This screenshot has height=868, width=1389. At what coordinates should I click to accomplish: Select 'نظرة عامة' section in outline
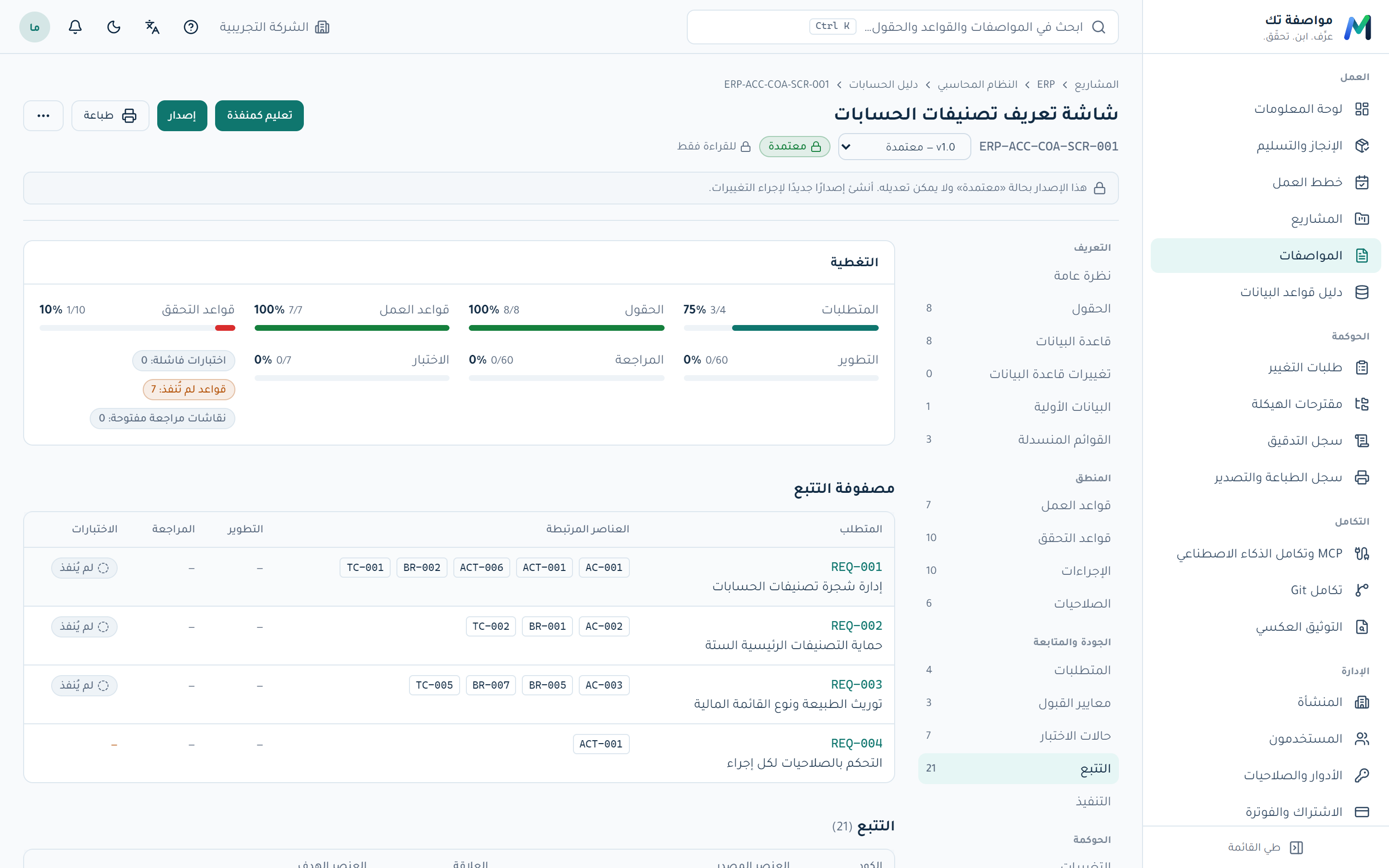(x=1018, y=275)
